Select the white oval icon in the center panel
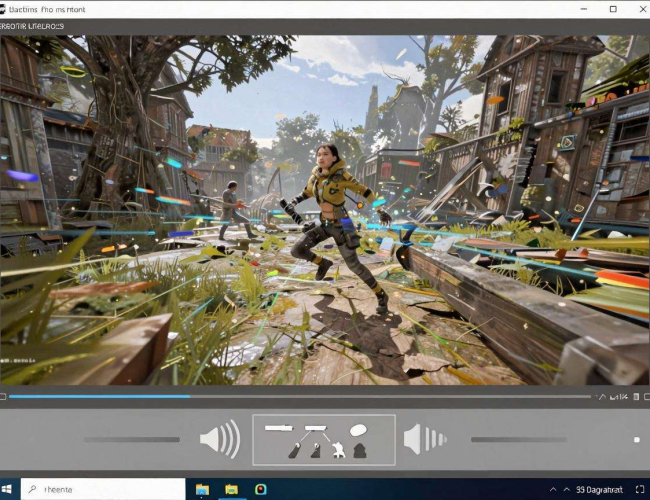650x500 pixels. tap(358, 430)
